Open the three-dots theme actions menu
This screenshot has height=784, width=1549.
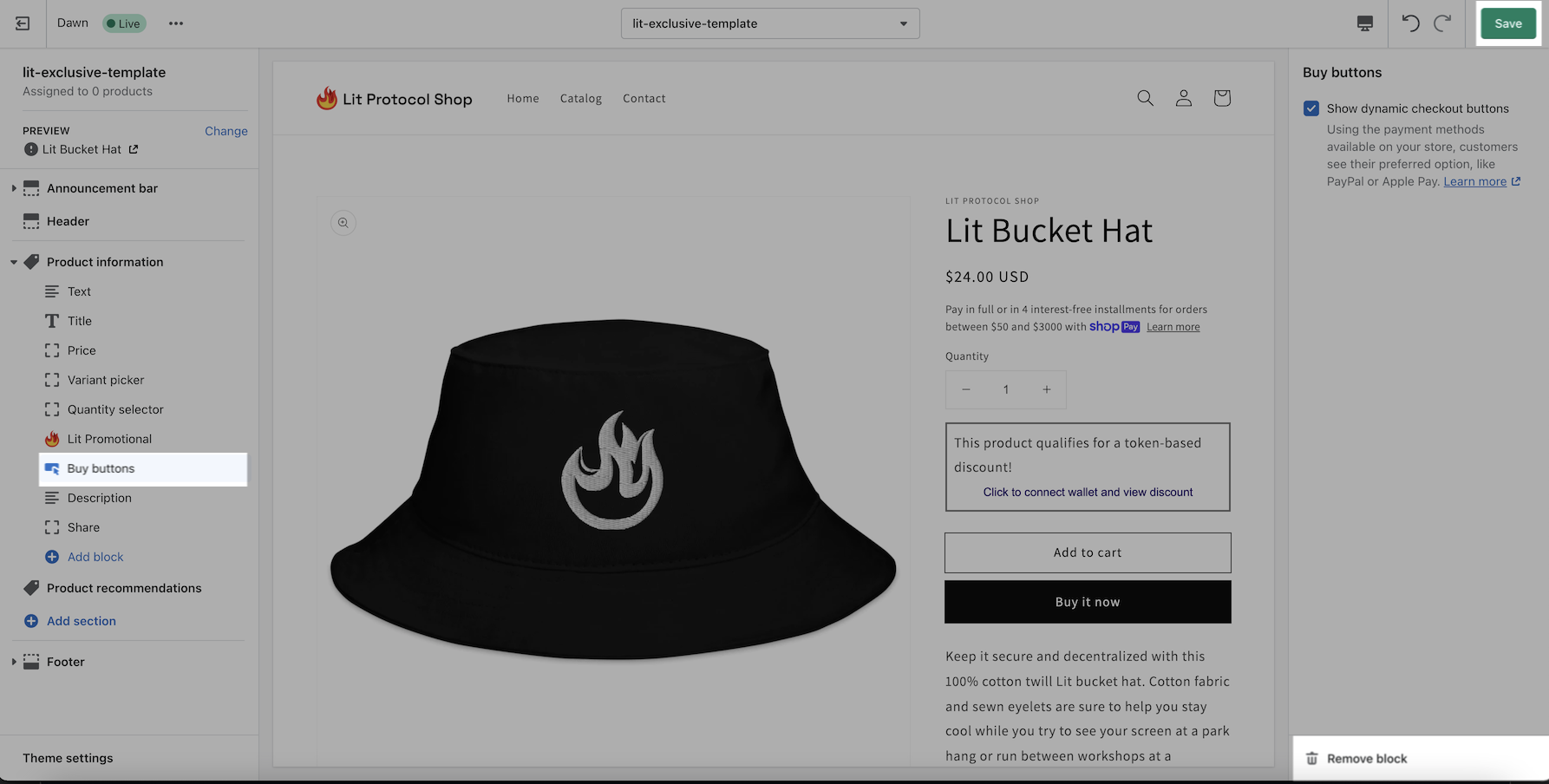click(176, 23)
